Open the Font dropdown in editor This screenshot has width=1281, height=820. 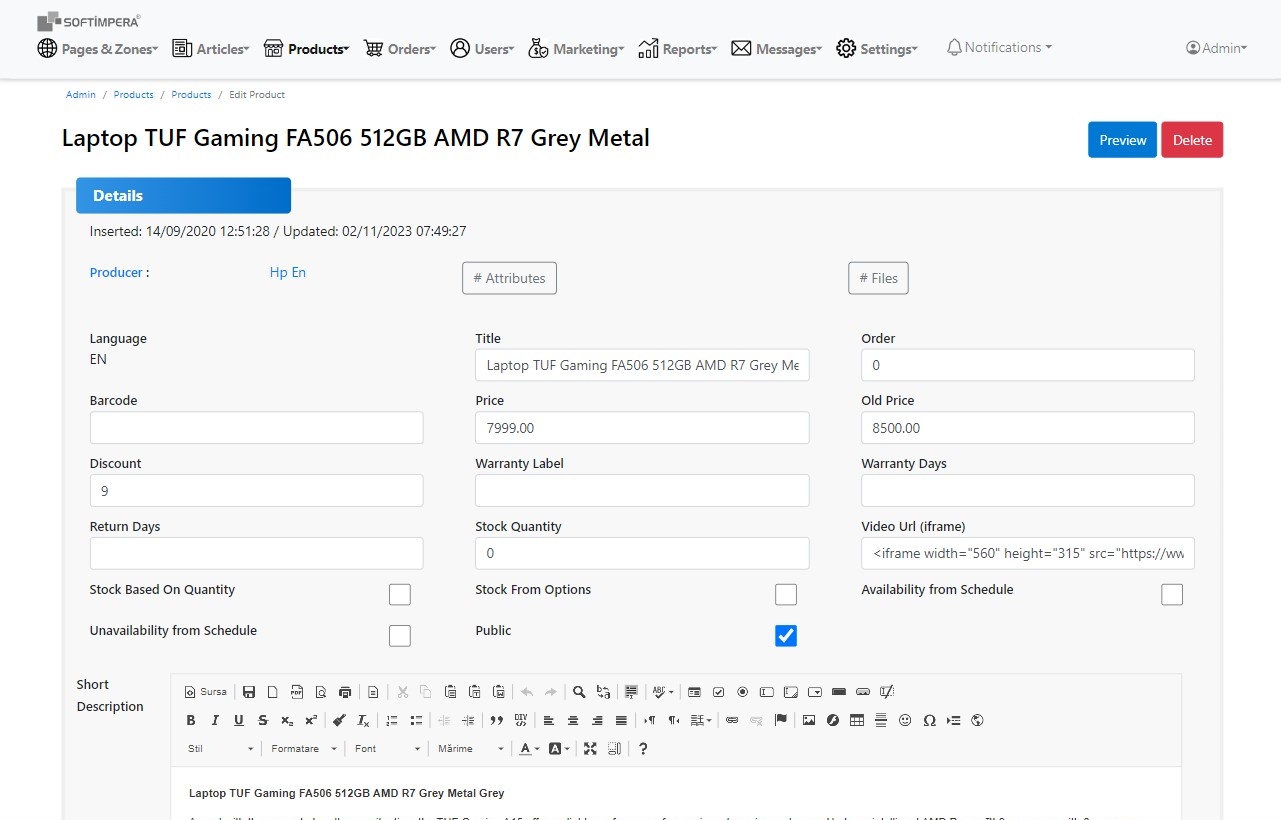pyautogui.click(x=387, y=748)
